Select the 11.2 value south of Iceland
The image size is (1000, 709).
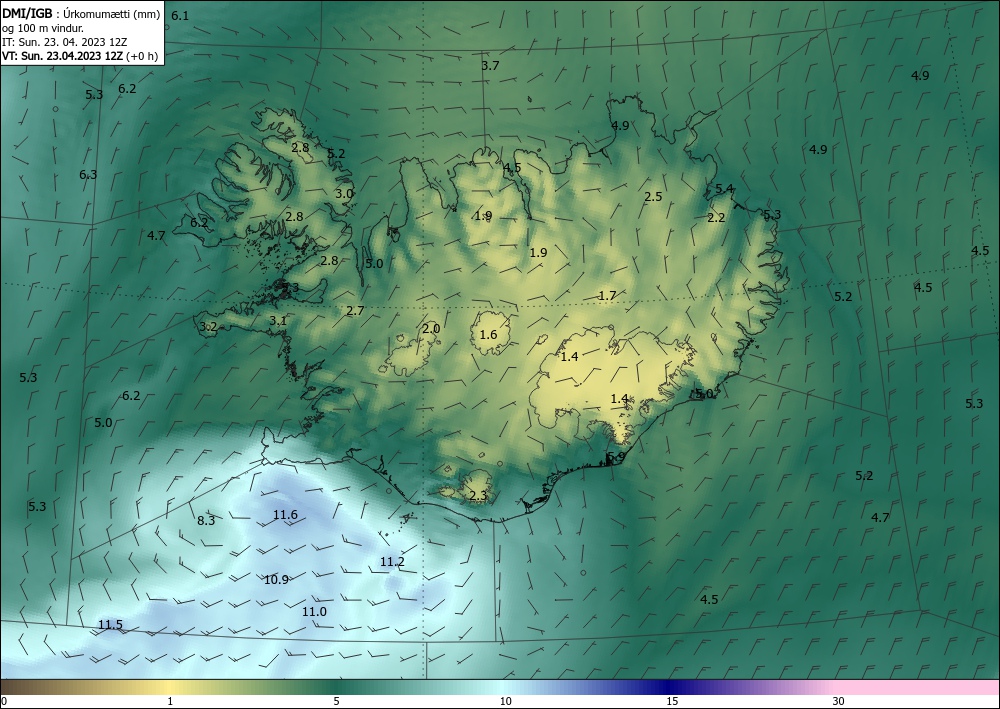[392, 562]
